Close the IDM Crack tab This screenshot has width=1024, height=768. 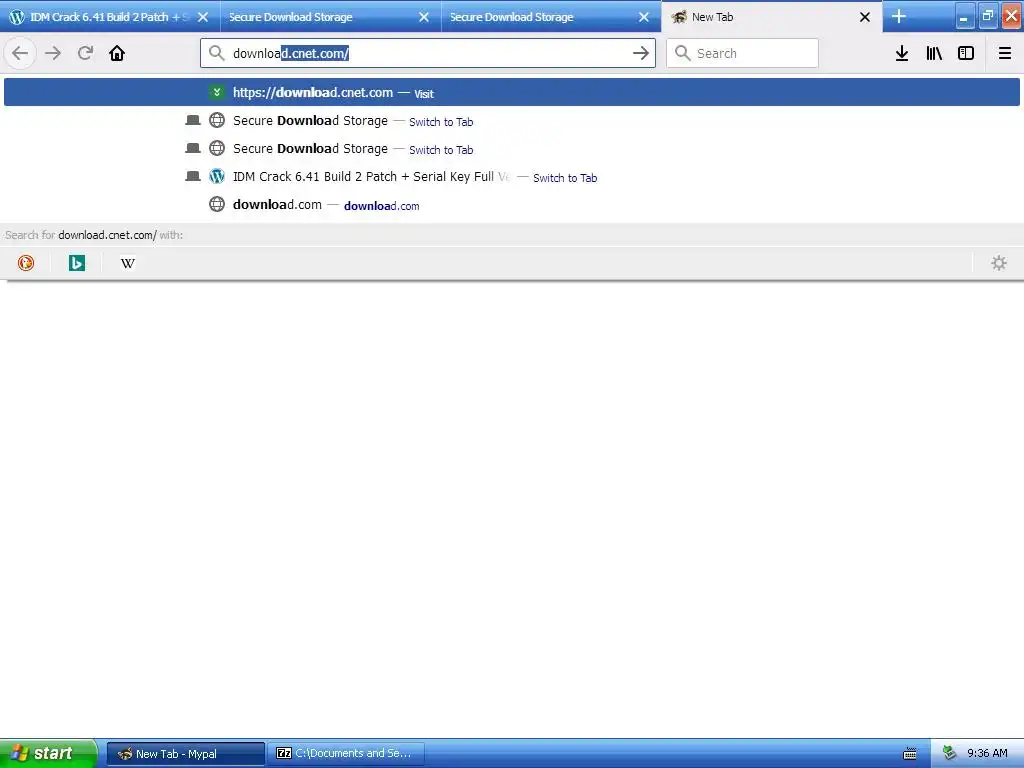coord(203,17)
